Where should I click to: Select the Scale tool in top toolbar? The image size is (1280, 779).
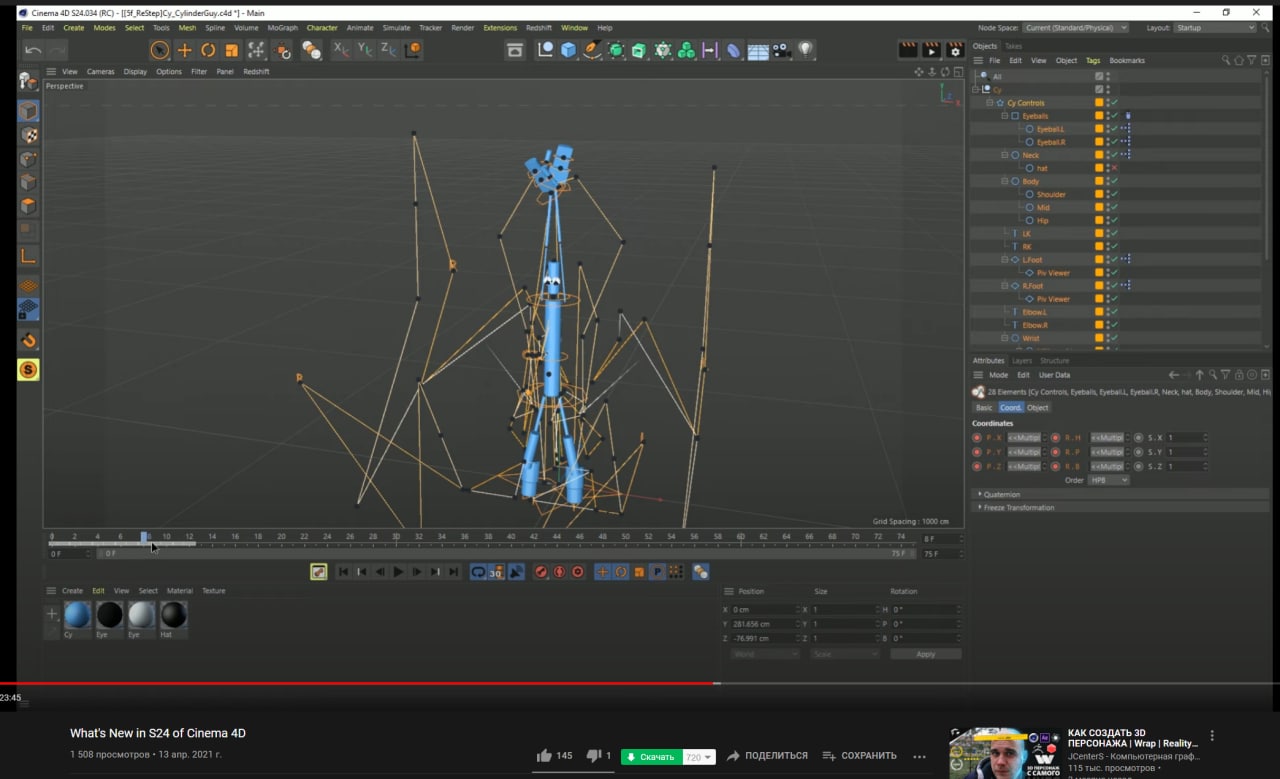232,50
